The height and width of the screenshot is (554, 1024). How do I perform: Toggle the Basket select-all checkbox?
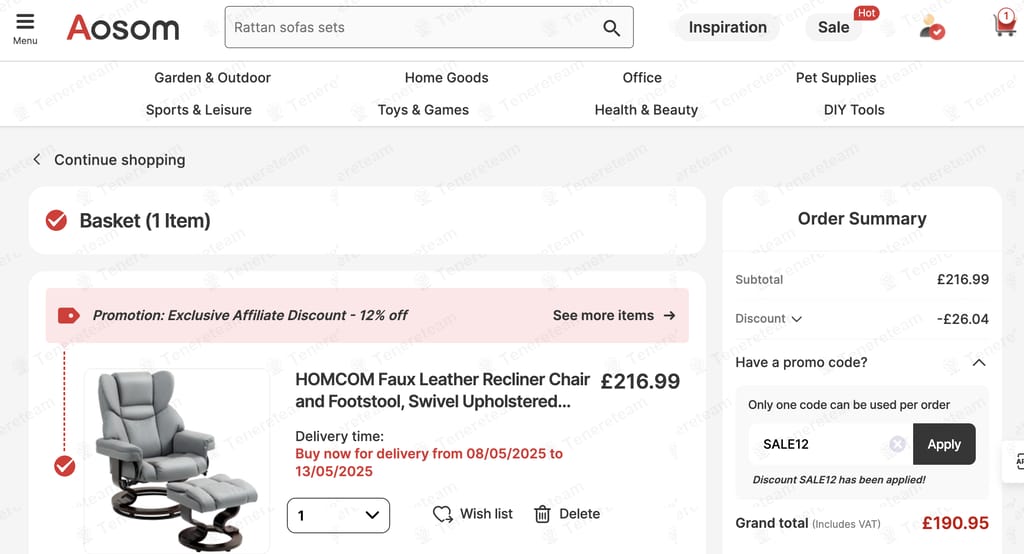point(56,221)
